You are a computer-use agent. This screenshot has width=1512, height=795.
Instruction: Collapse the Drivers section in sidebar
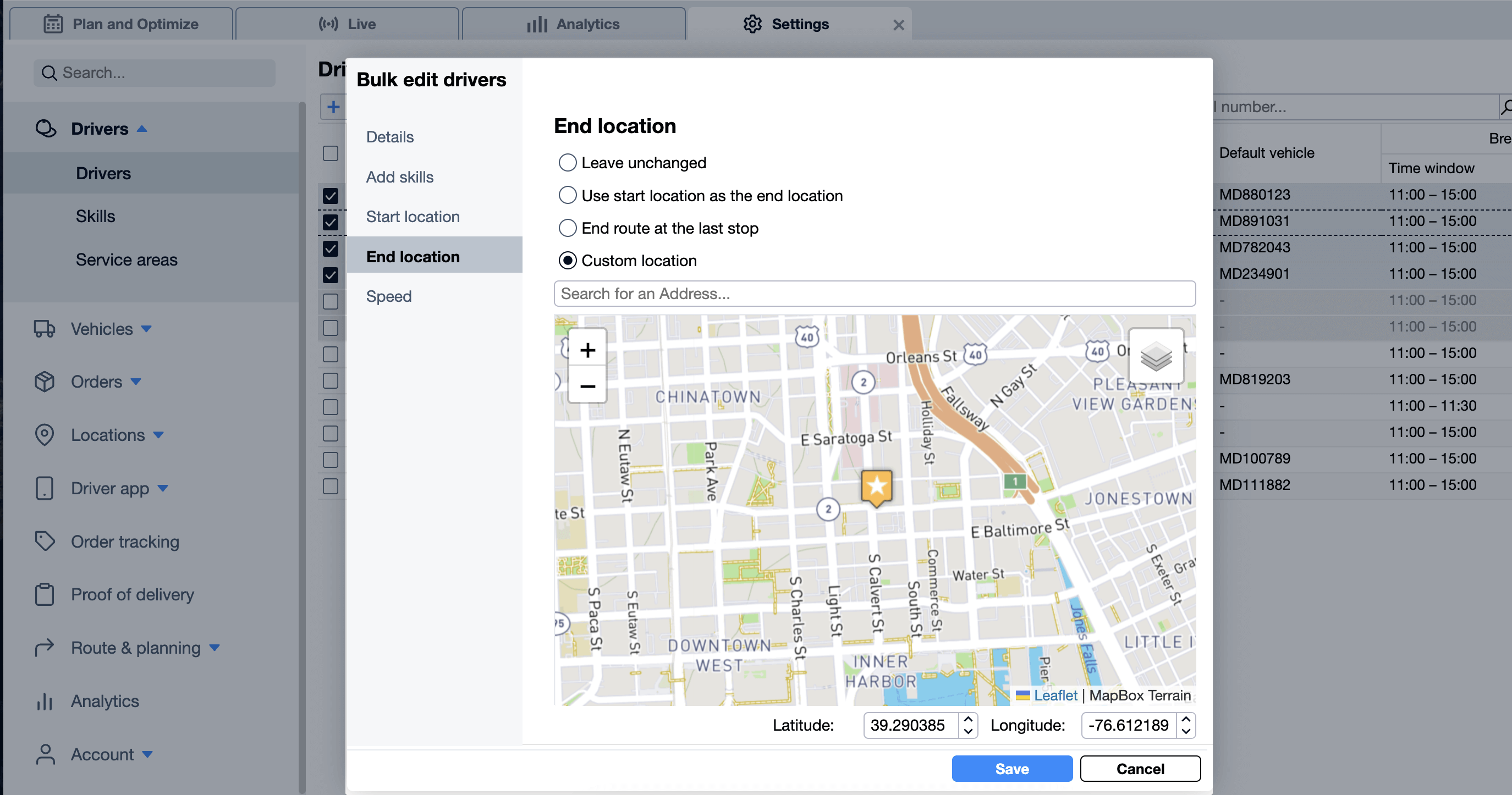pos(142,129)
